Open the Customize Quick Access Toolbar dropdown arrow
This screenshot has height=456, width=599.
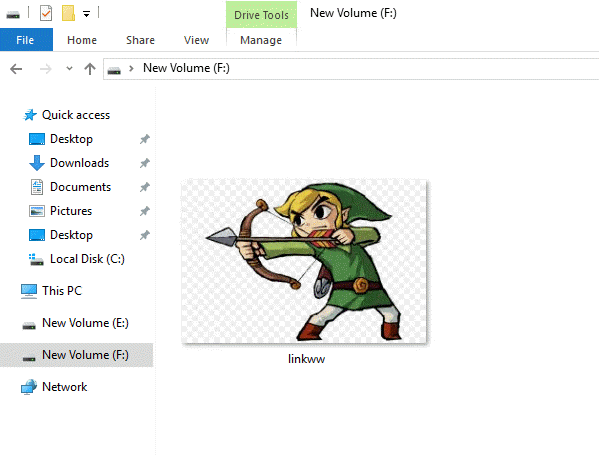87,15
